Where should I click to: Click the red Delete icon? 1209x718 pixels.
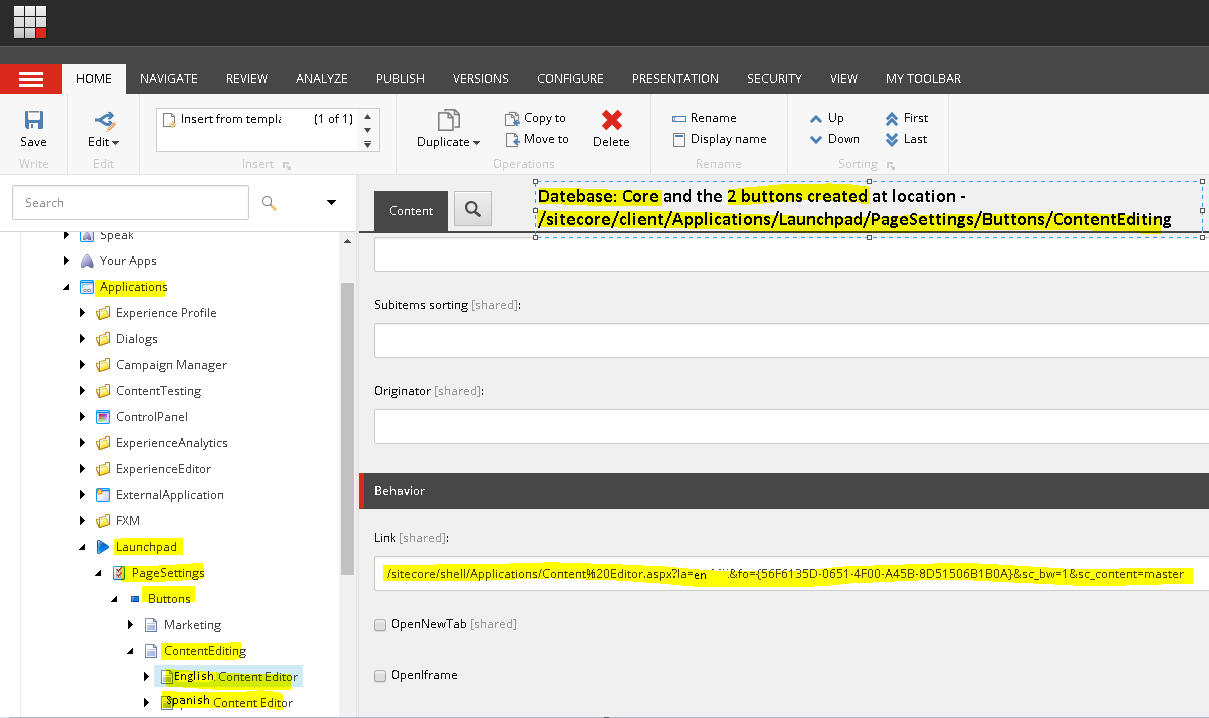click(611, 120)
